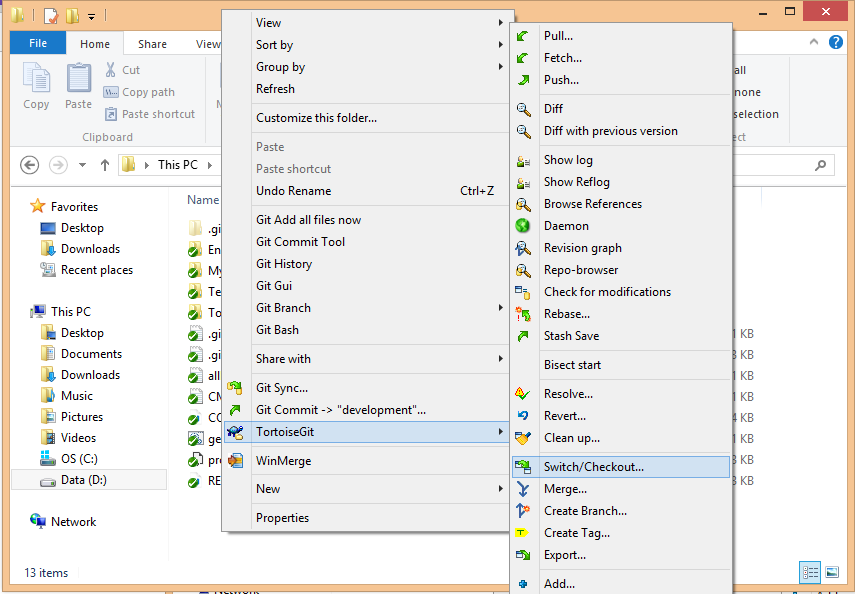Choose Customize this folder...
This screenshot has width=855, height=594.
coord(316,118)
